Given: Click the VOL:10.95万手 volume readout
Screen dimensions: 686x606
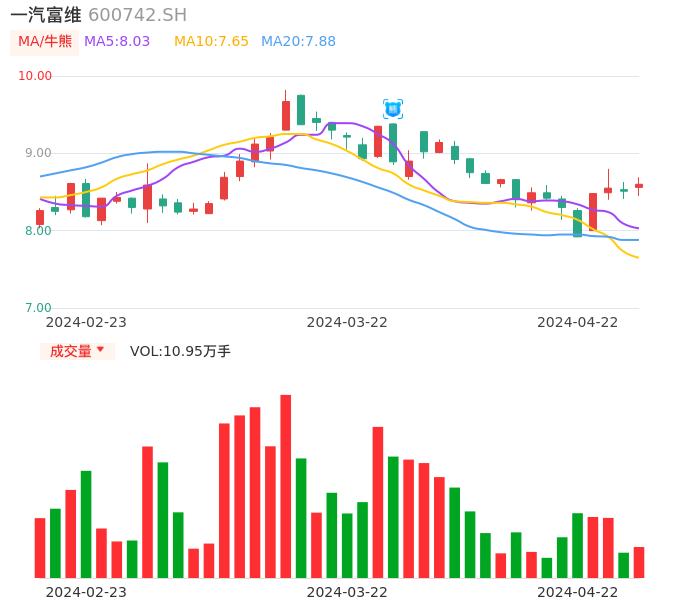Looking at the screenshot, I should coord(180,351).
